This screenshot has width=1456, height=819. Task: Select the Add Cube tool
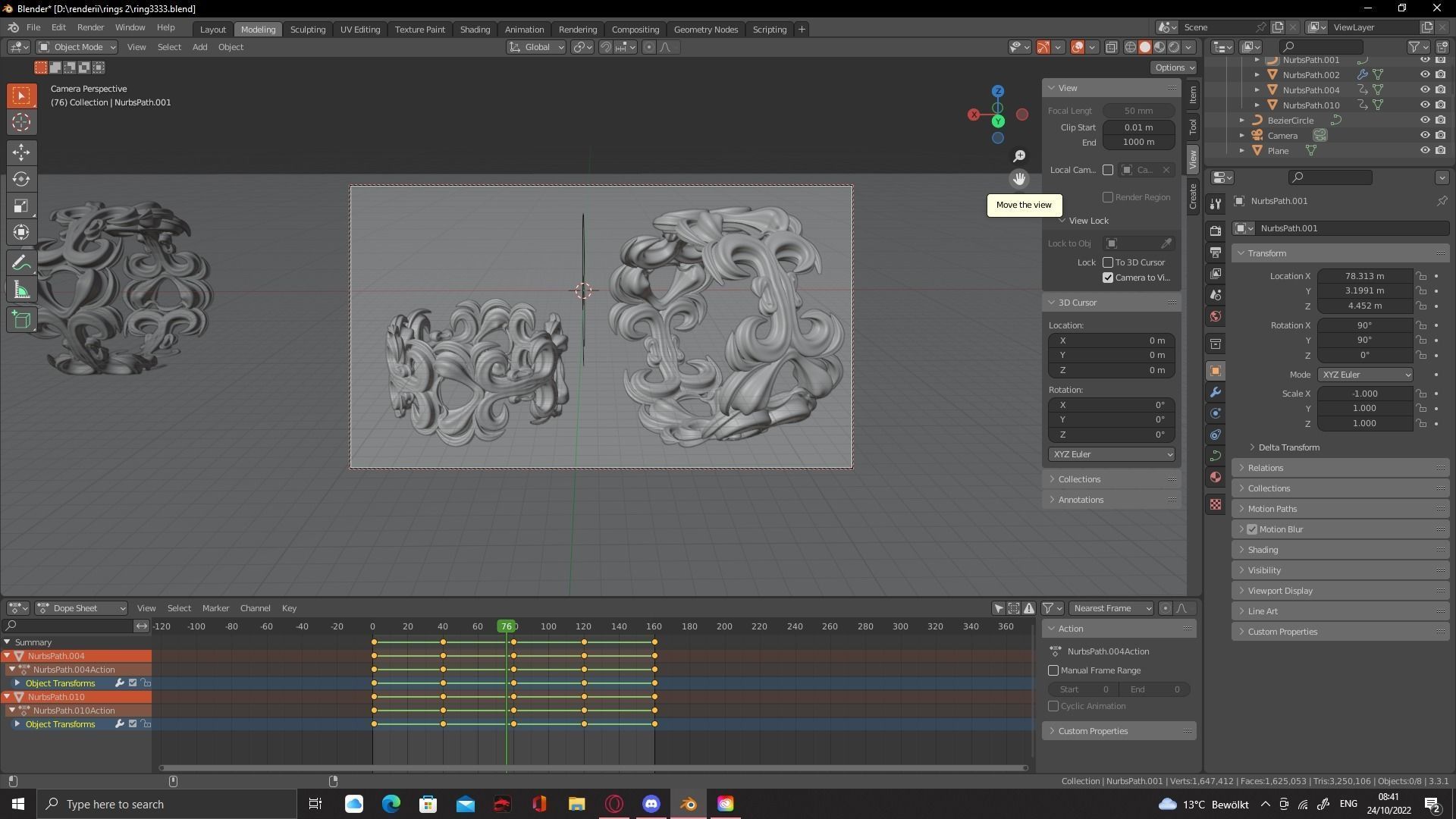pos(21,320)
